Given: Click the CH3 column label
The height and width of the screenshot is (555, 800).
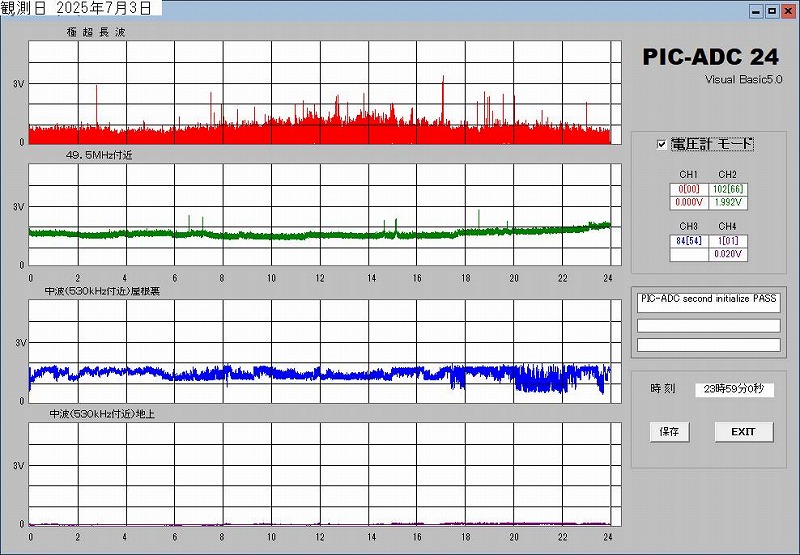Looking at the screenshot, I should pyautogui.click(x=688, y=226).
